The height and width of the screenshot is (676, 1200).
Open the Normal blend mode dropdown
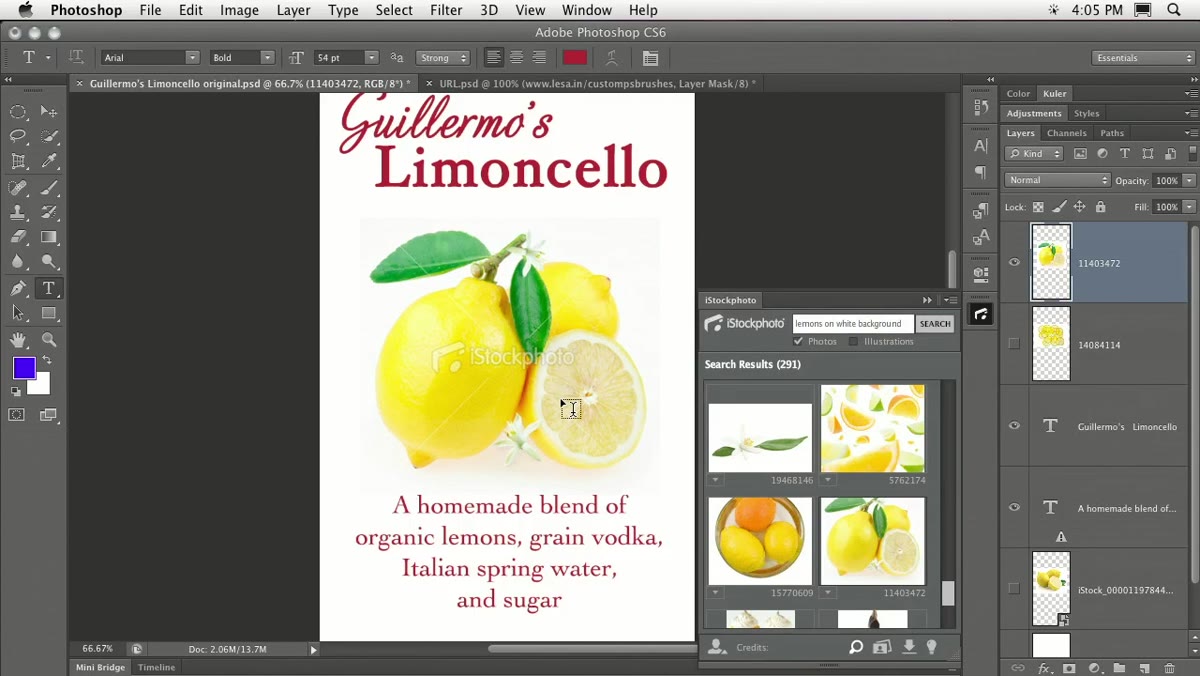tap(1057, 180)
